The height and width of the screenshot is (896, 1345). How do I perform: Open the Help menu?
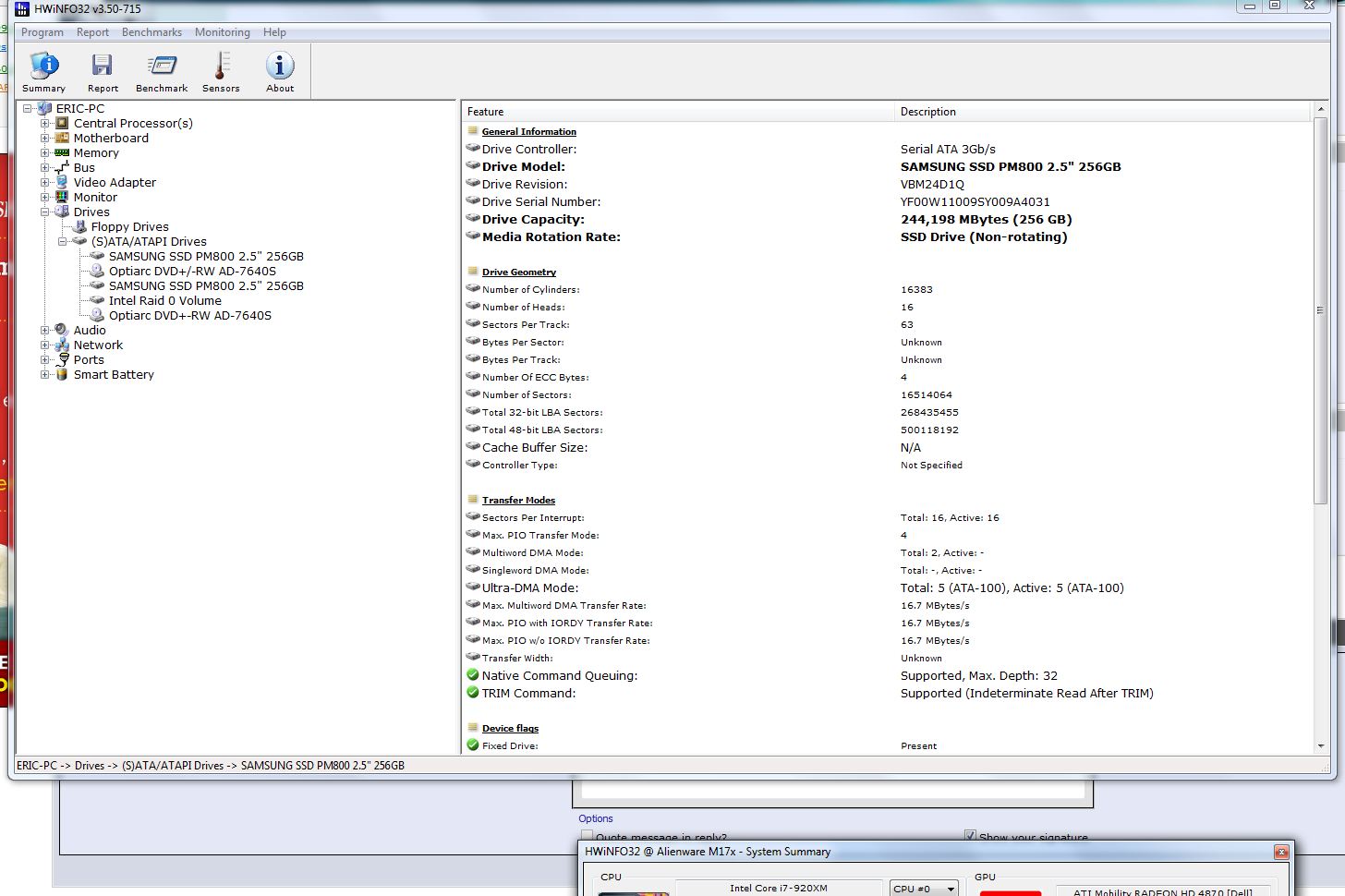pyautogui.click(x=274, y=32)
